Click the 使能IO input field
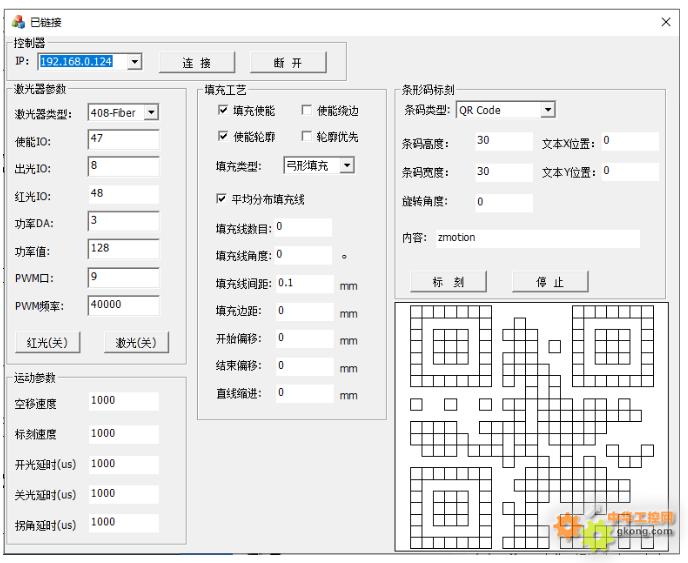This screenshot has height=563, width=688. point(123,140)
